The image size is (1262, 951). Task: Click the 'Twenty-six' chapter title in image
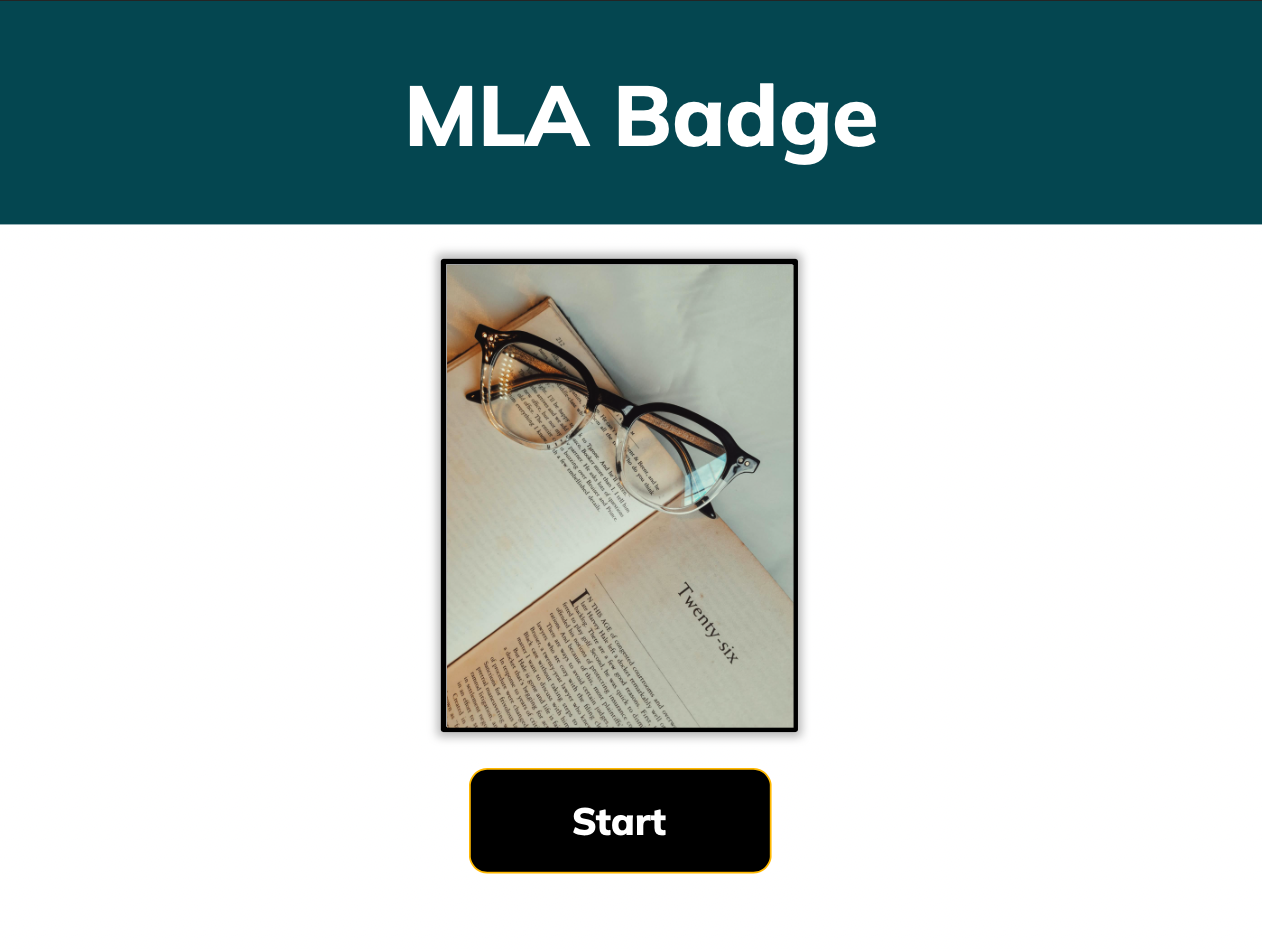coord(708,622)
